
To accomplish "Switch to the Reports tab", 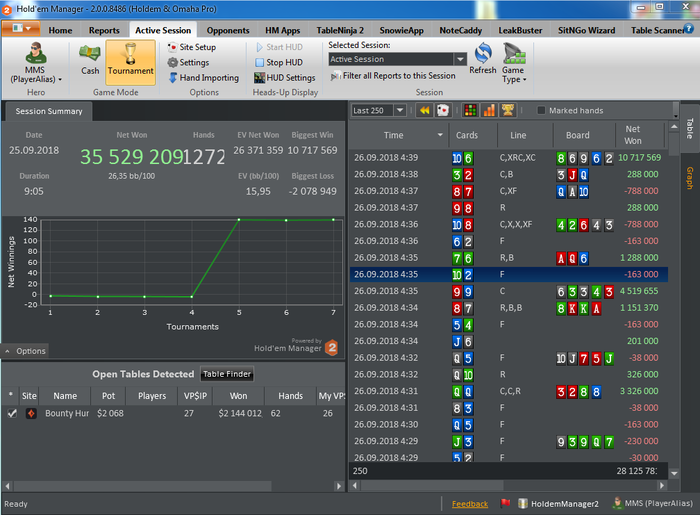I will (104, 30).
